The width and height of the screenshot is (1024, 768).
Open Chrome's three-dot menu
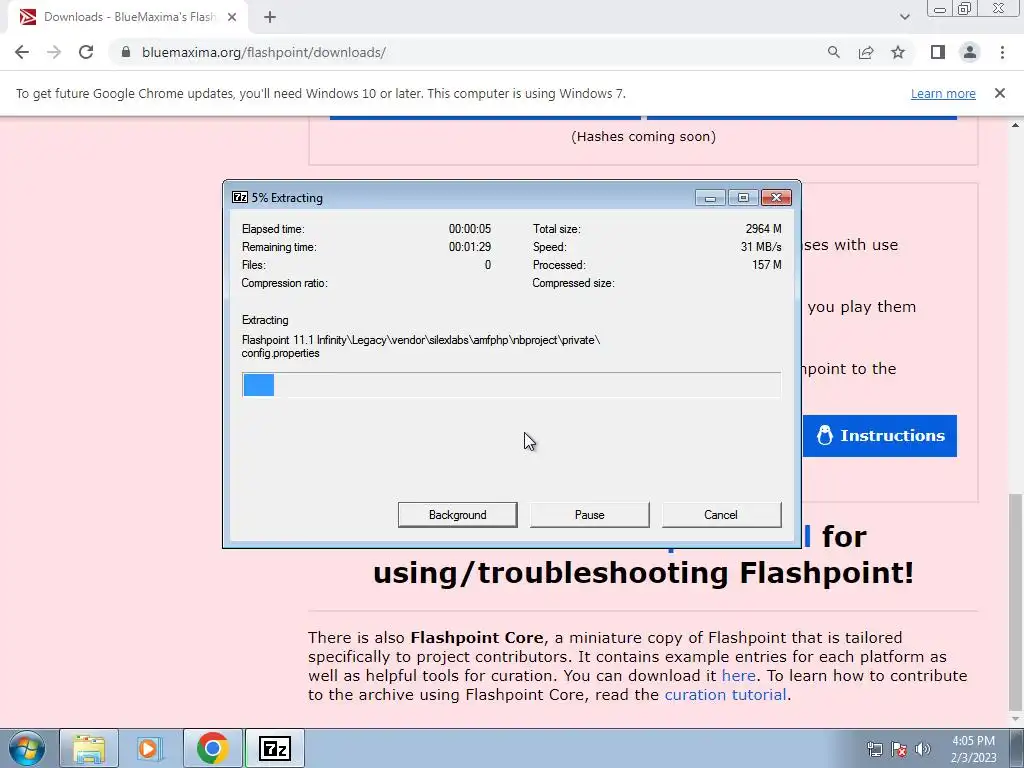click(1002, 52)
